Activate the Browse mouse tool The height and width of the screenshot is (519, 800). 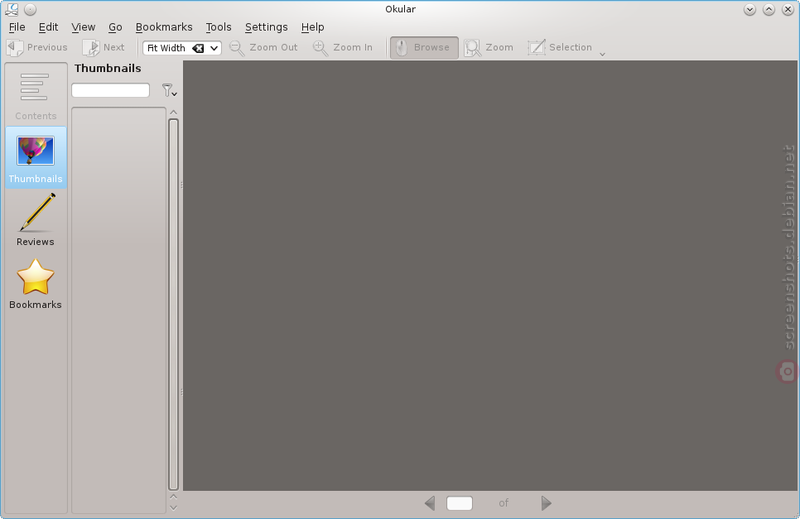click(x=424, y=47)
